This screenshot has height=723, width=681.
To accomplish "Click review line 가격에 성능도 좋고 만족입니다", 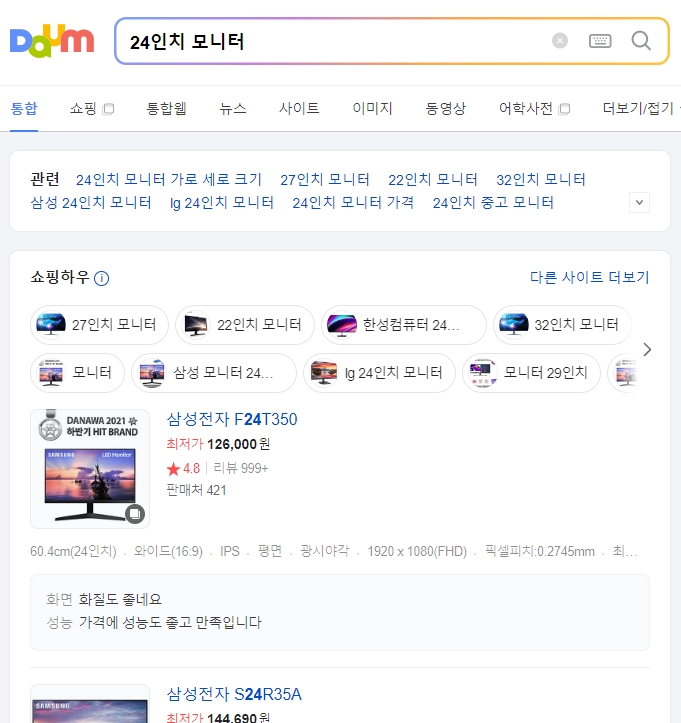I will coord(170,622).
